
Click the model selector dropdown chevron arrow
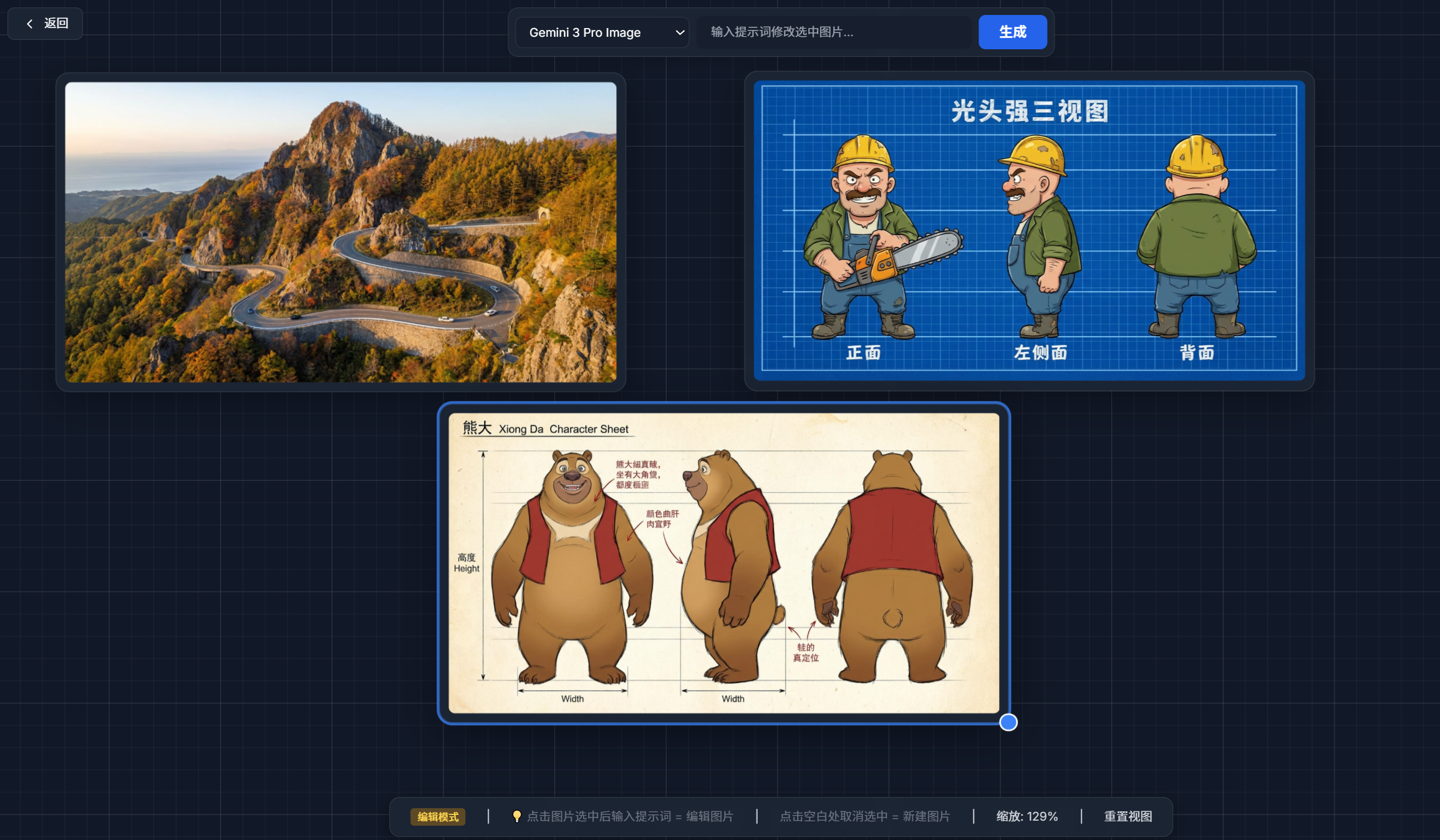click(680, 32)
